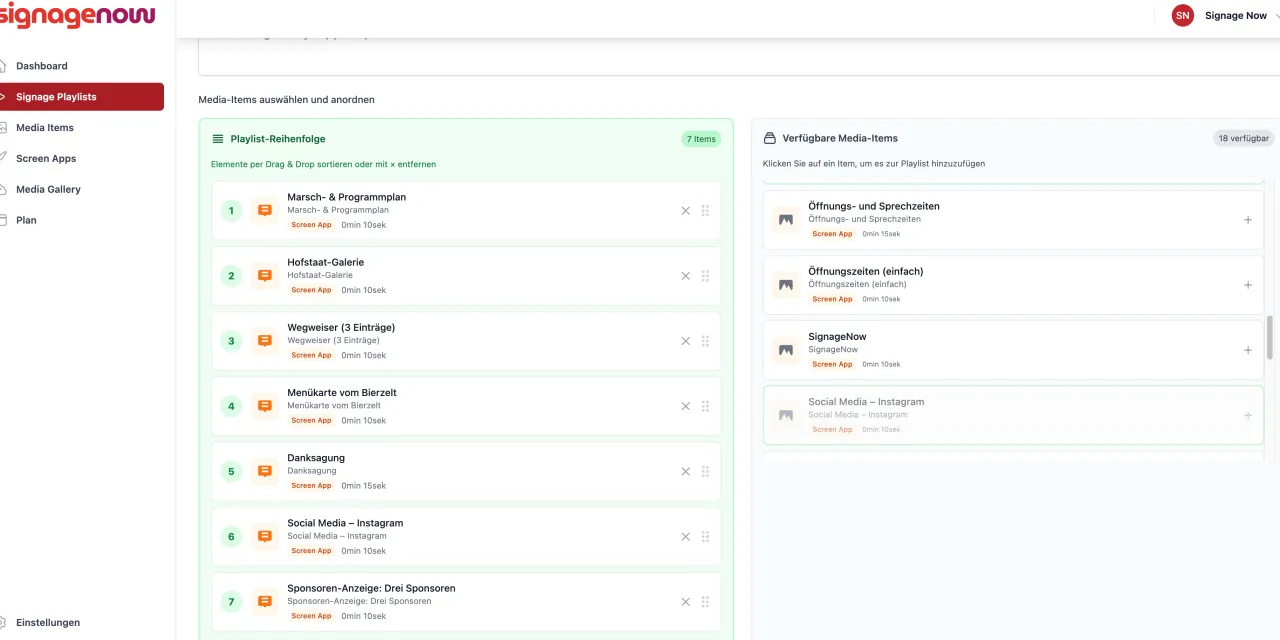Screen dimensions: 1280x640
Task: Click the drag handle for Menükarte vom Bierzelt
Action: tap(705, 406)
